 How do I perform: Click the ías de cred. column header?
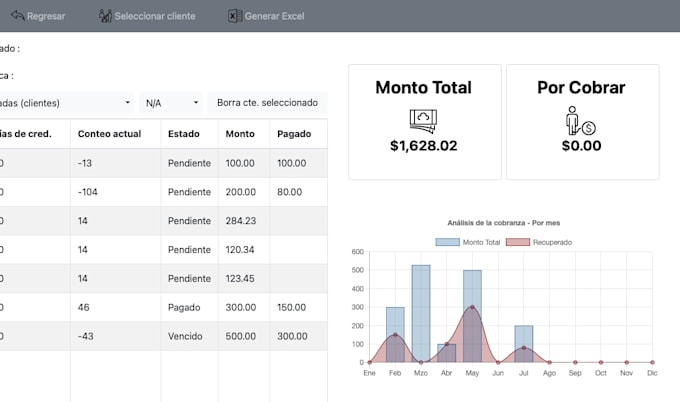(26, 134)
